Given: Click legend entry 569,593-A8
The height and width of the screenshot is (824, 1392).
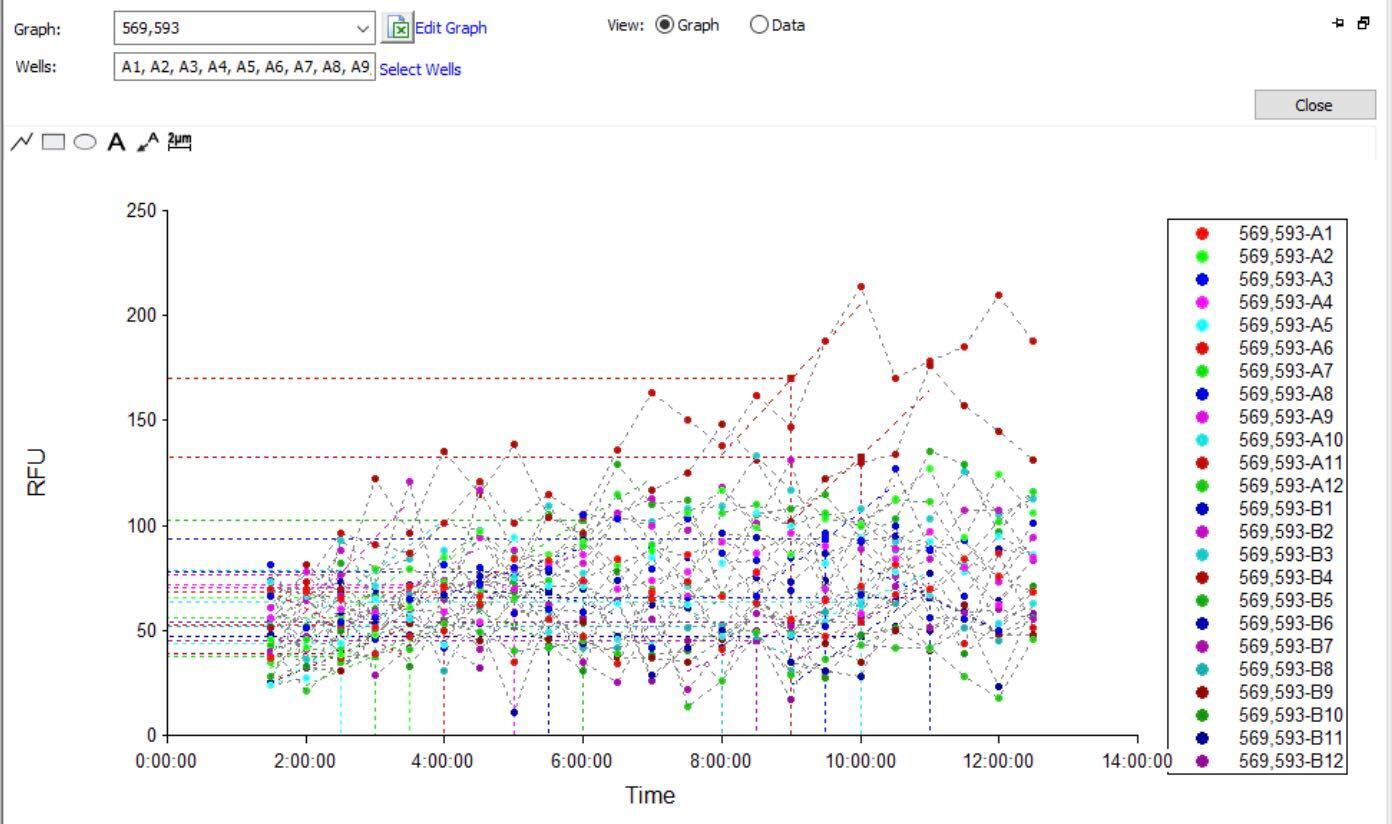Looking at the screenshot, I should pos(1286,394).
